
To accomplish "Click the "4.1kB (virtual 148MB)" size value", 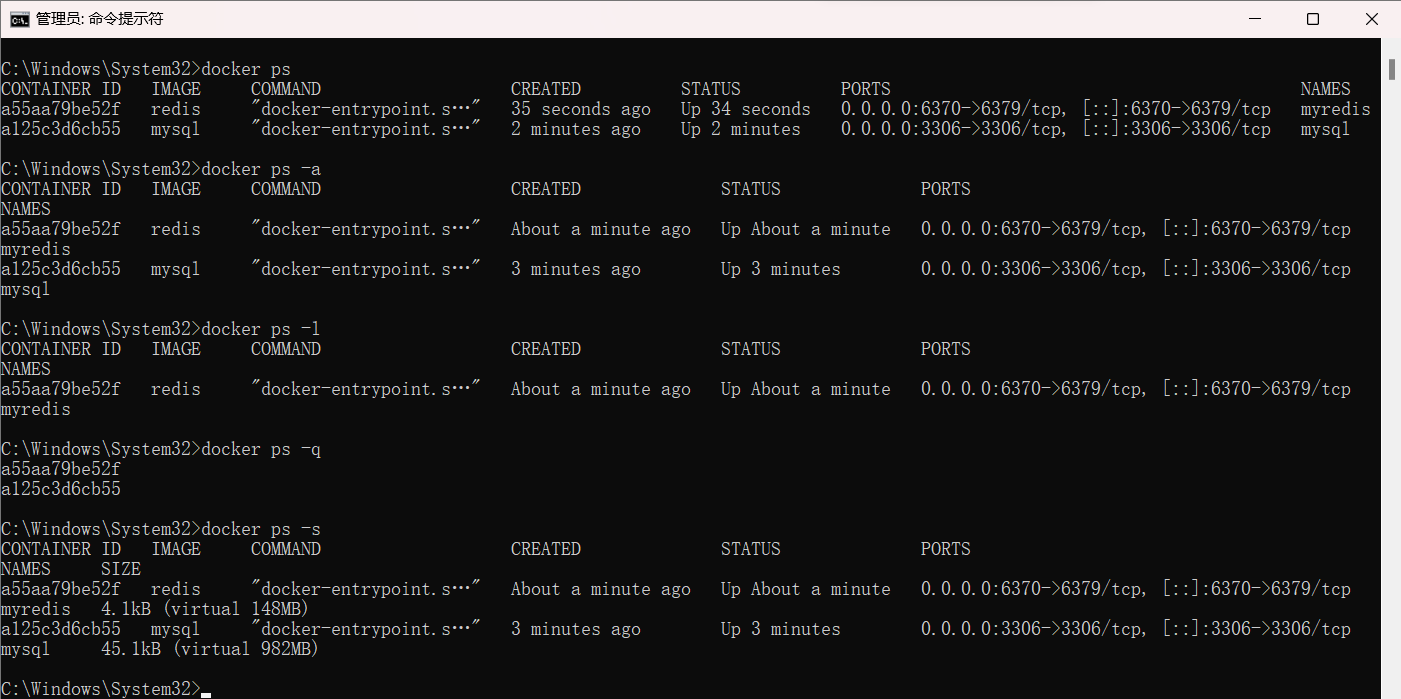I will [205, 609].
